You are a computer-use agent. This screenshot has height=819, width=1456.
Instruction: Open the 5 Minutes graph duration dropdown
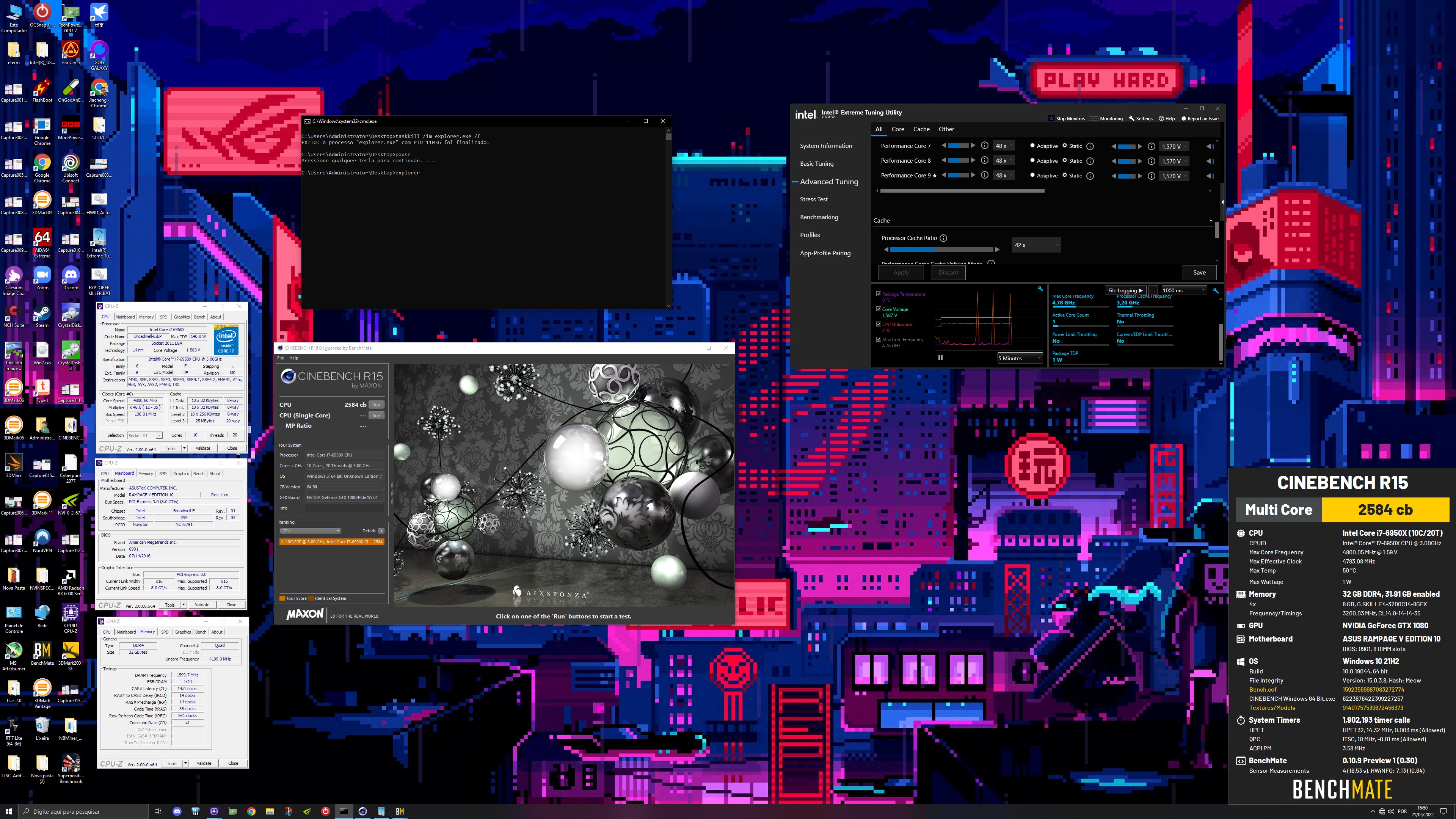(1020, 358)
